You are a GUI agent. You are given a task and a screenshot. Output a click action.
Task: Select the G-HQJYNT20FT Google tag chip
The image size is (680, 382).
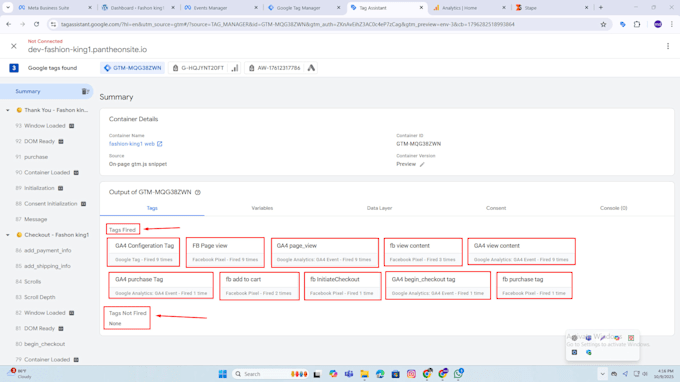pyautogui.click(x=198, y=68)
